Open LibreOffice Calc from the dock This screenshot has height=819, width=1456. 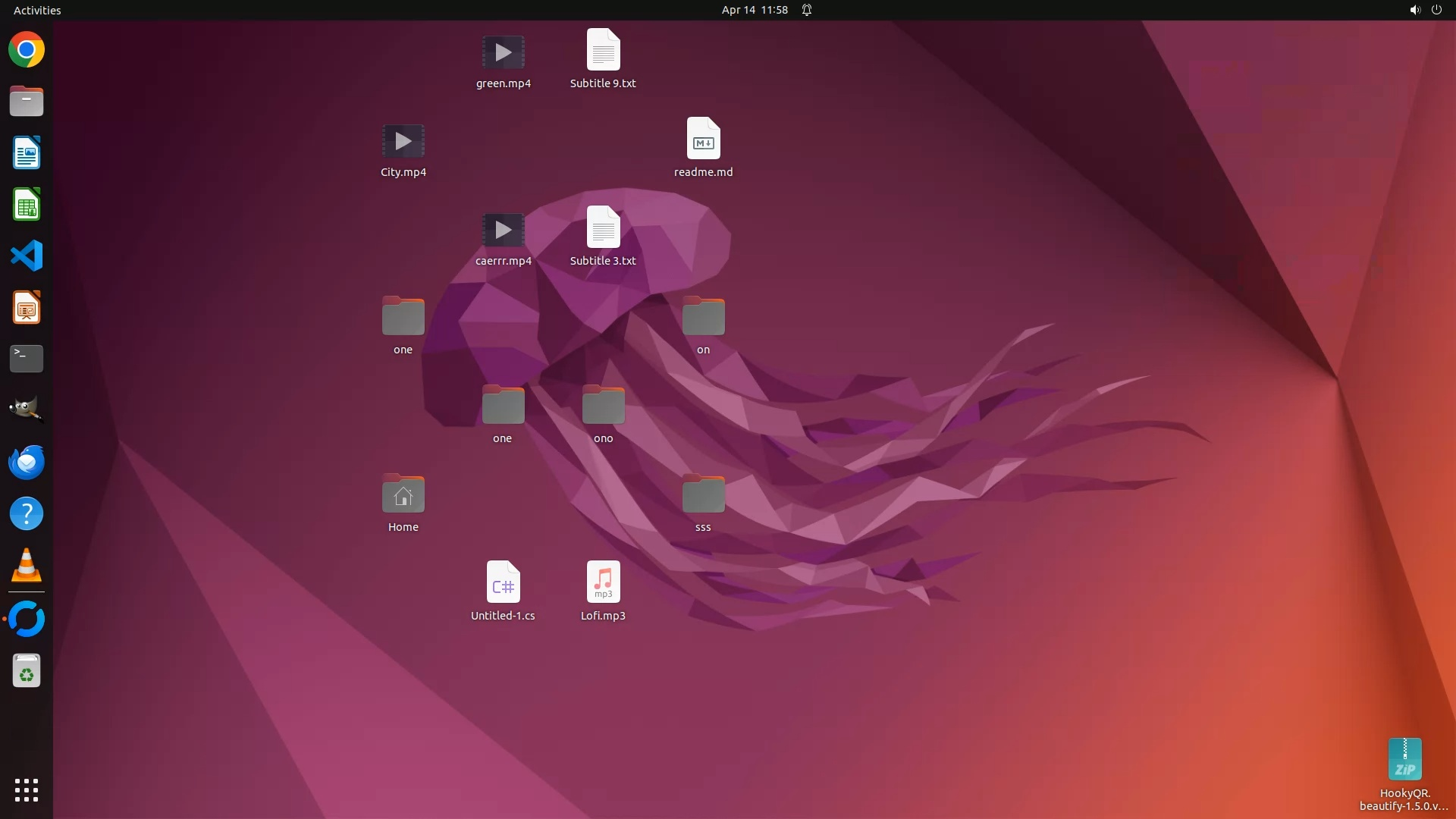click(27, 205)
